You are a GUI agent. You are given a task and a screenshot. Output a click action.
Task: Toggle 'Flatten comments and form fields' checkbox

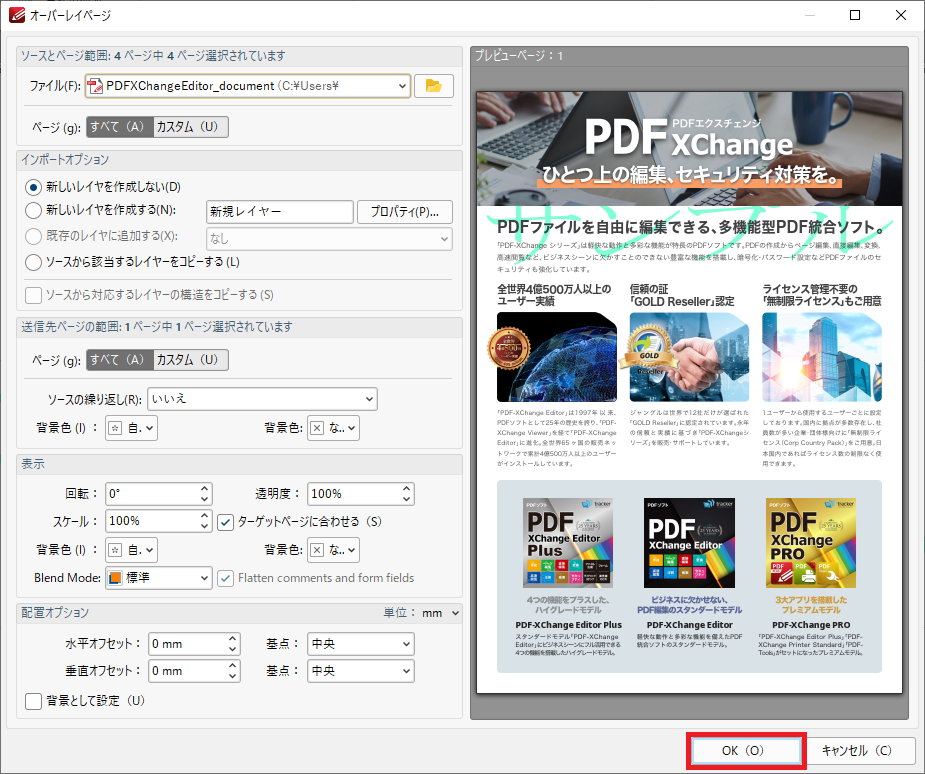click(225, 578)
